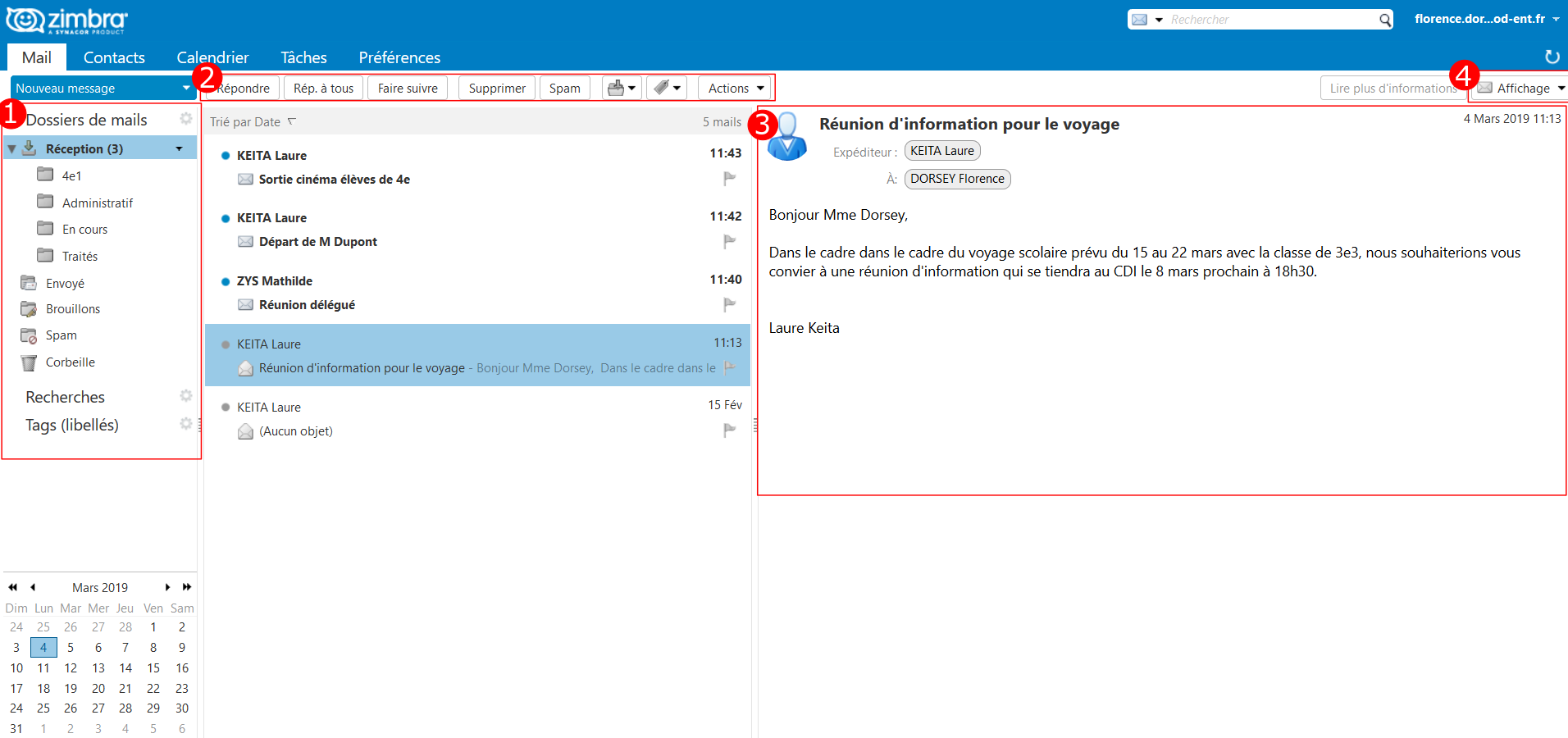This screenshot has width=1568, height=738.
Task: Click the refresh icon at top right
Action: click(1552, 57)
